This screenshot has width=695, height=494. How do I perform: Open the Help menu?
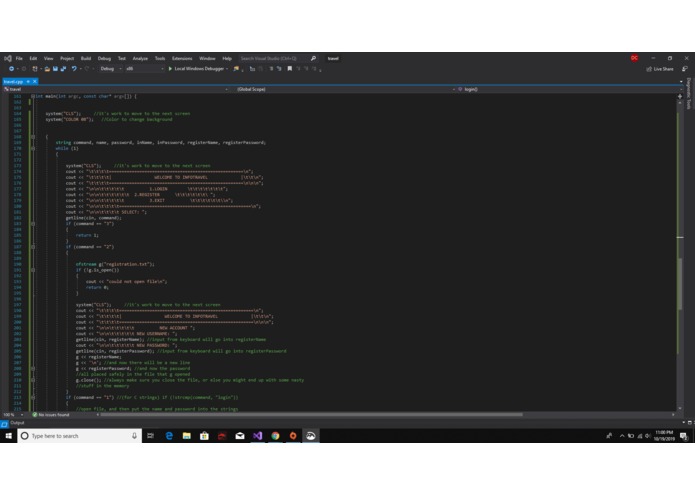pyautogui.click(x=227, y=58)
